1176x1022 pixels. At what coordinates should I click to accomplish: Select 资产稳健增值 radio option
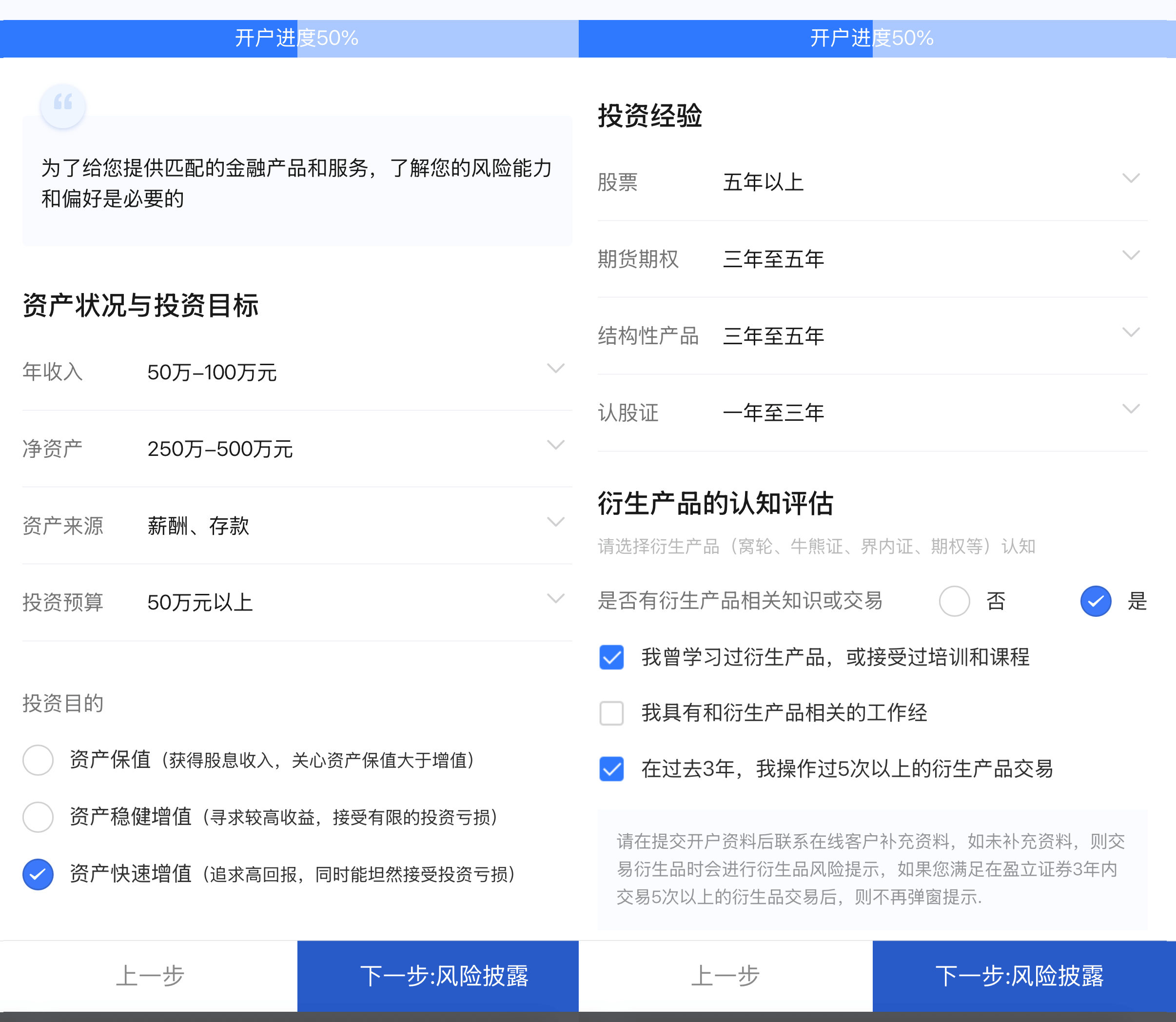click(38, 817)
